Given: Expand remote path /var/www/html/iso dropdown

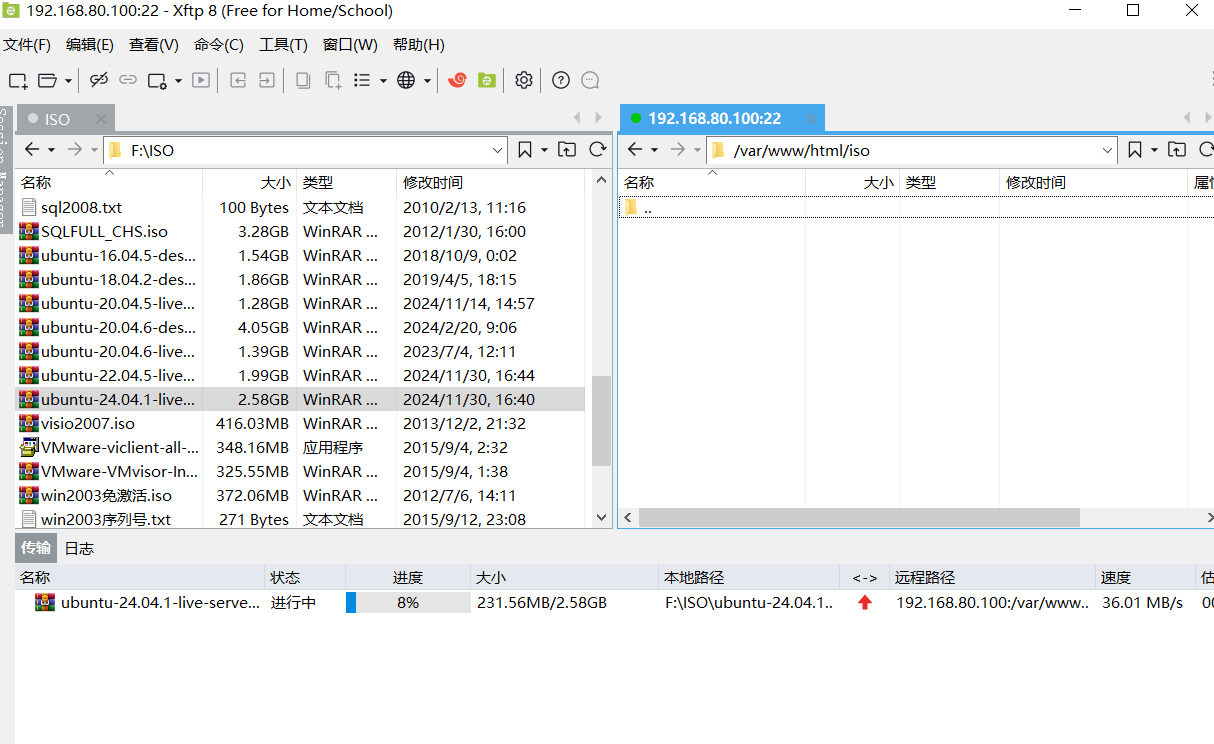Looking at the screenshot, I should 1107,150.
